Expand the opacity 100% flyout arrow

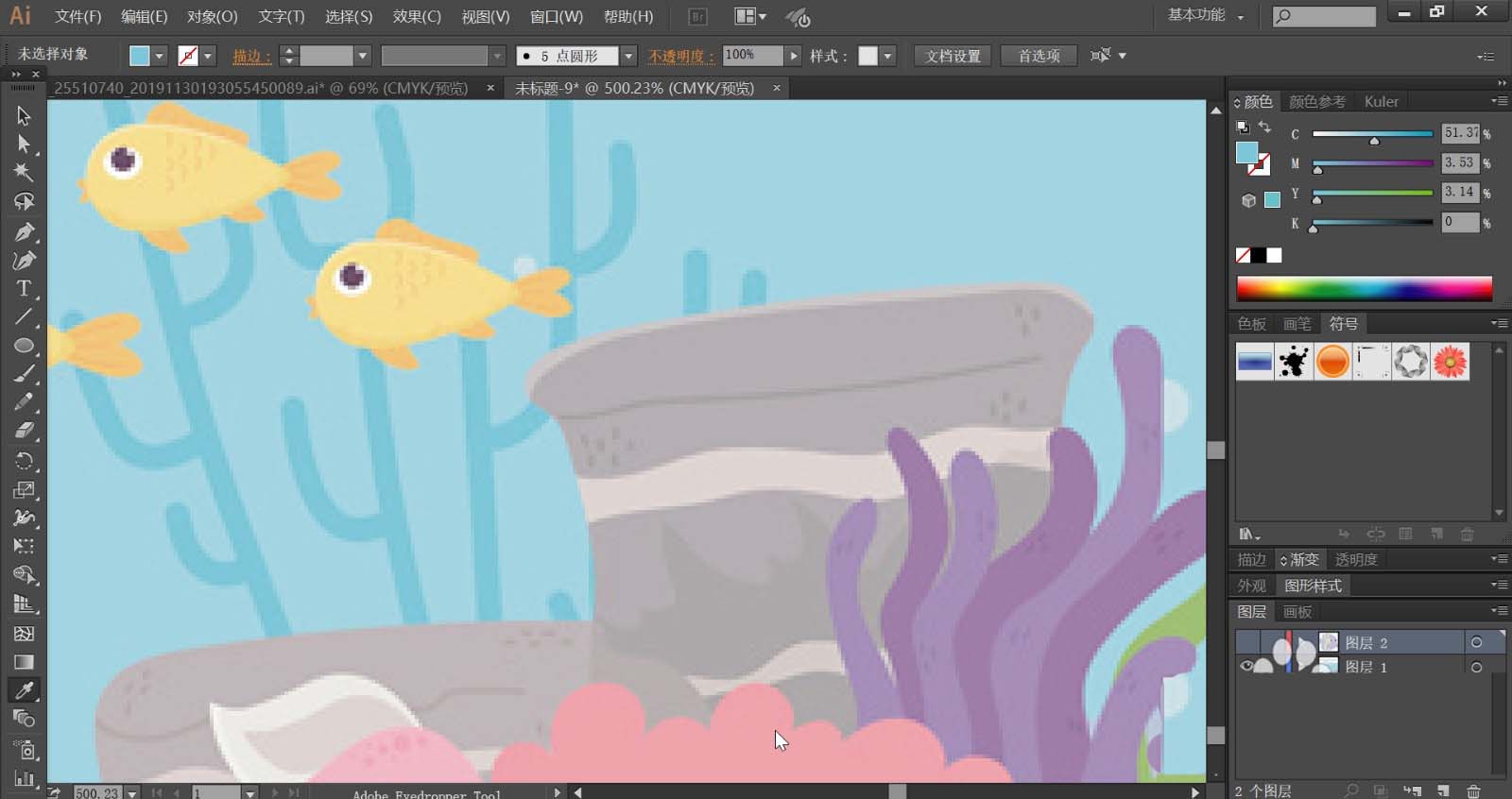[x=794, y=56]
